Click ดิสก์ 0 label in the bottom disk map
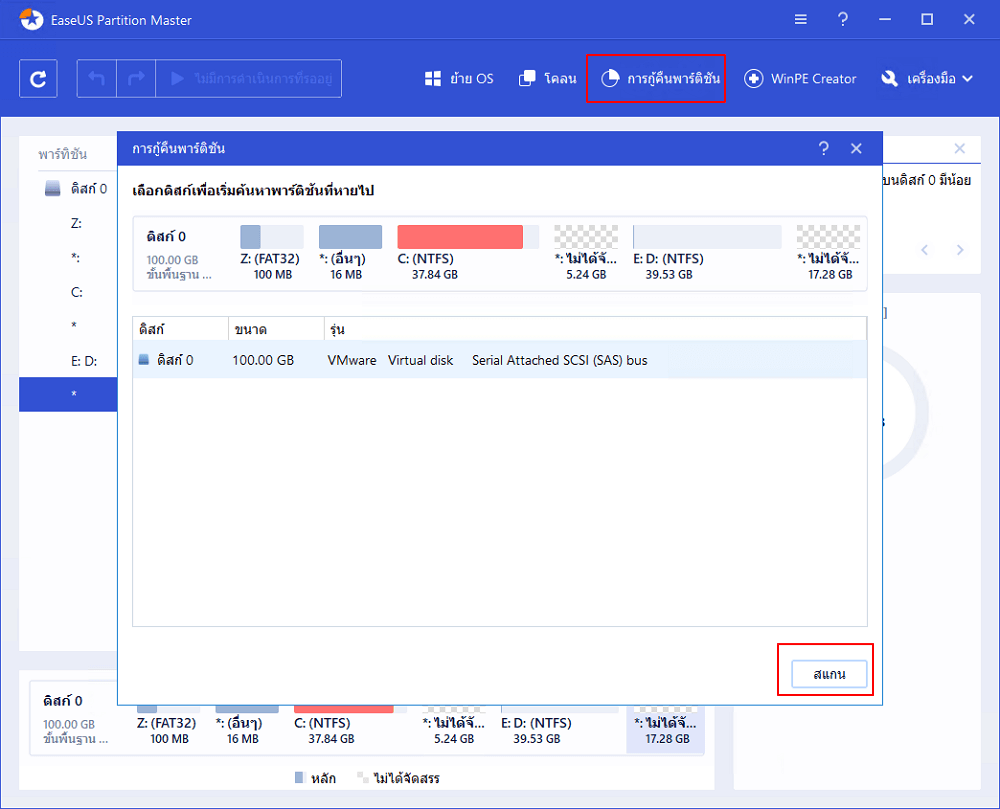Image resolution: width=1000 pixels, height=809 pixels. (62, 701)
